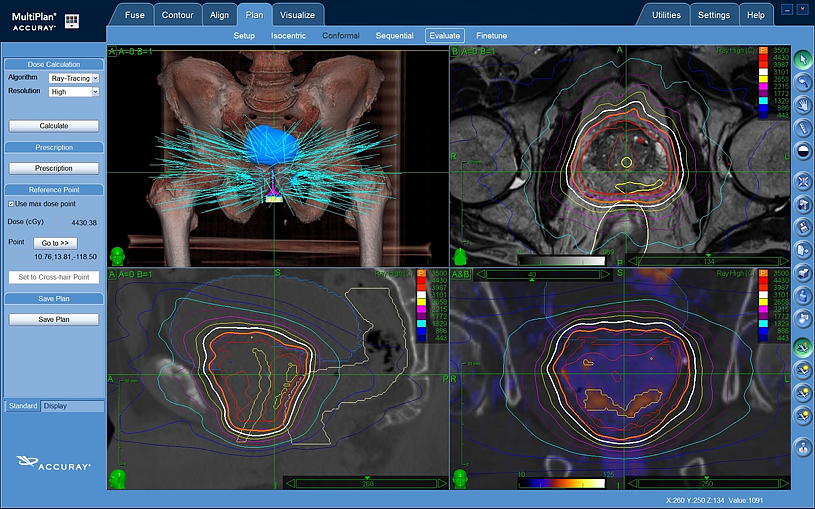Click the white 3101 isodose swatch in axial view
The height and width of the screenshot is (509, 815).
(x=763, y=72)
